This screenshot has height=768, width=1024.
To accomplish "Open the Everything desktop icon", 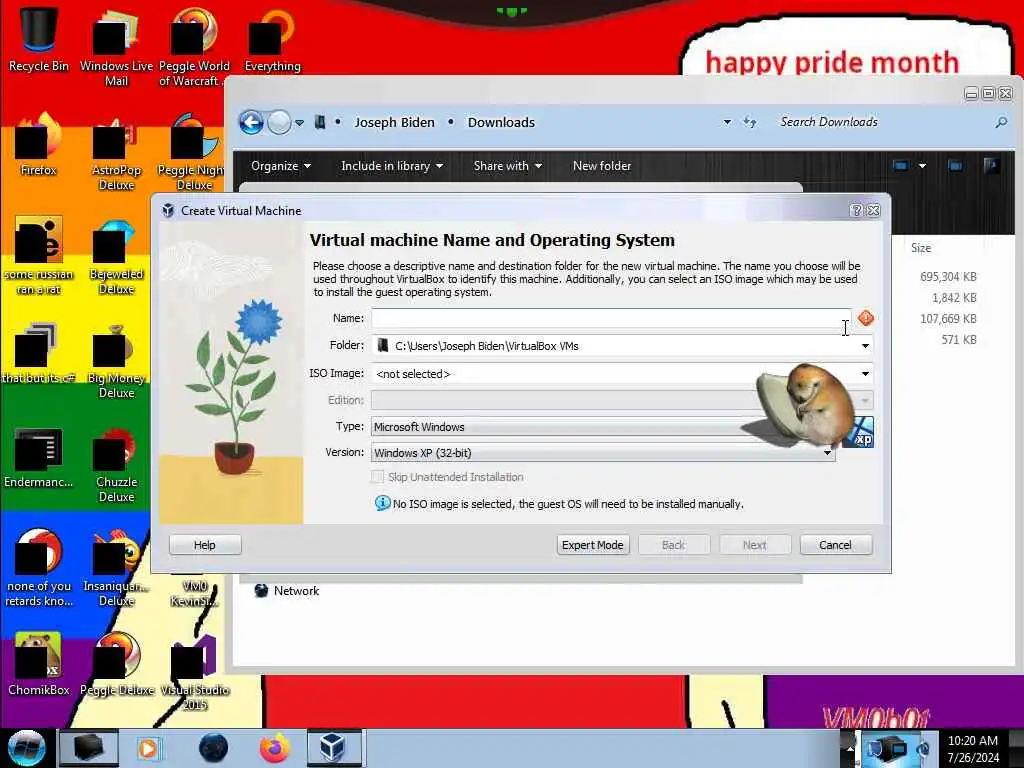I will [x=272, y=39].
